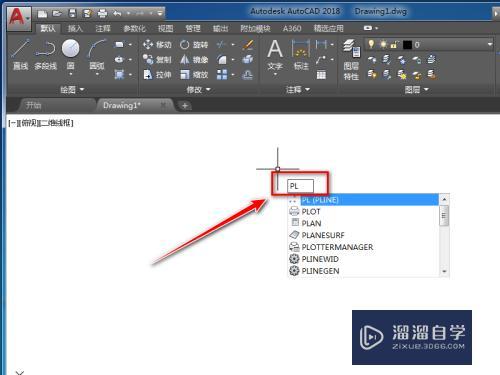
Task: Select the Rotate tool (旋转)
Action: [x=194, y=44]
